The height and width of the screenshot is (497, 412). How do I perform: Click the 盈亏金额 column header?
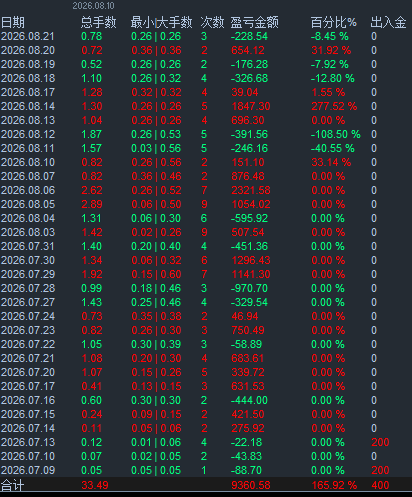tap(255, 22)
